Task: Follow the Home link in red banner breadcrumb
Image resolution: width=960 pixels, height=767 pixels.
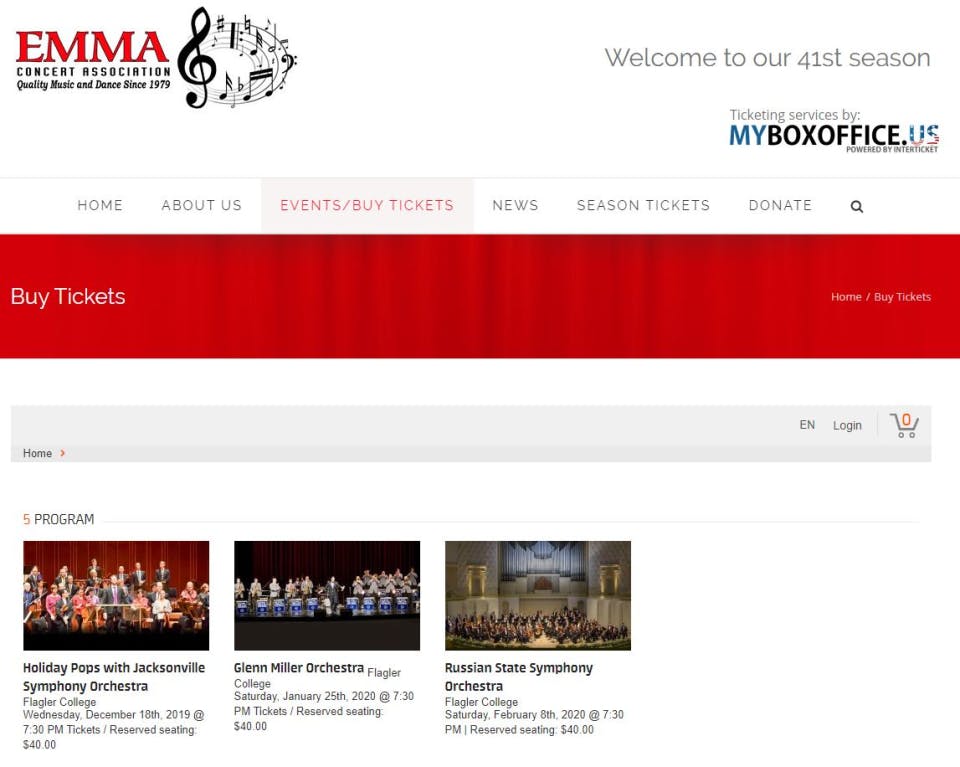Action: click(846, 297)
